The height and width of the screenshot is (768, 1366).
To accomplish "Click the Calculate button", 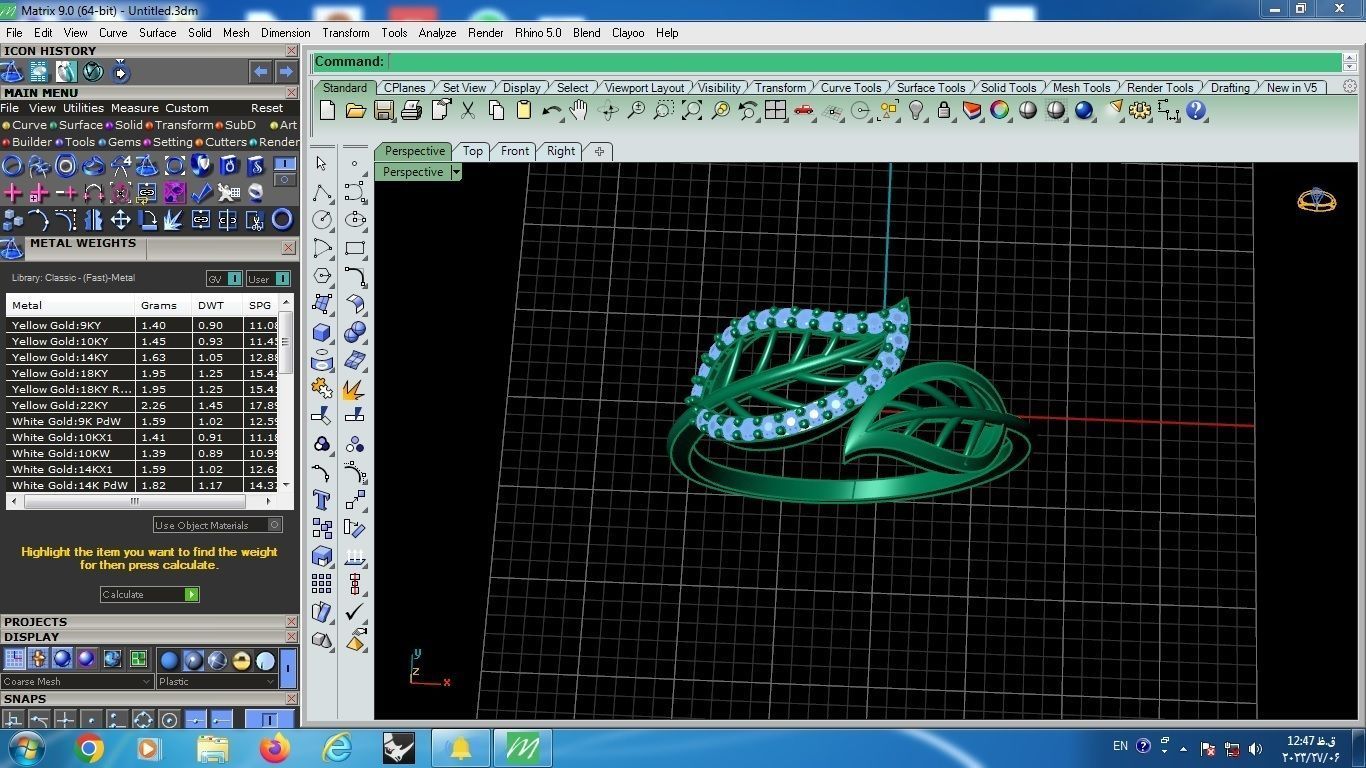I will pyautogui.click(x=150, y=594).
